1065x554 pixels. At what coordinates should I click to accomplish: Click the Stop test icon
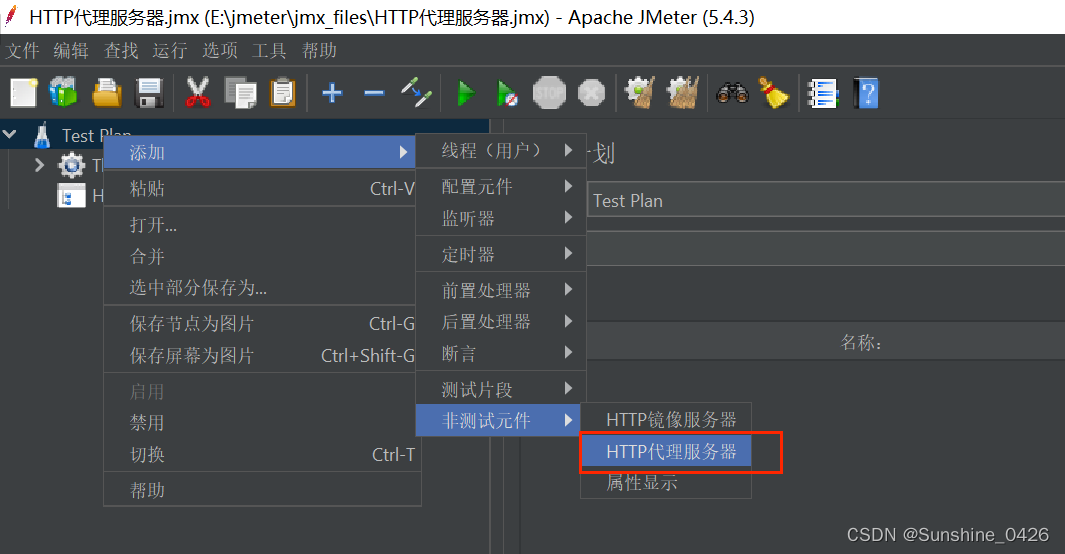(549, 93)
